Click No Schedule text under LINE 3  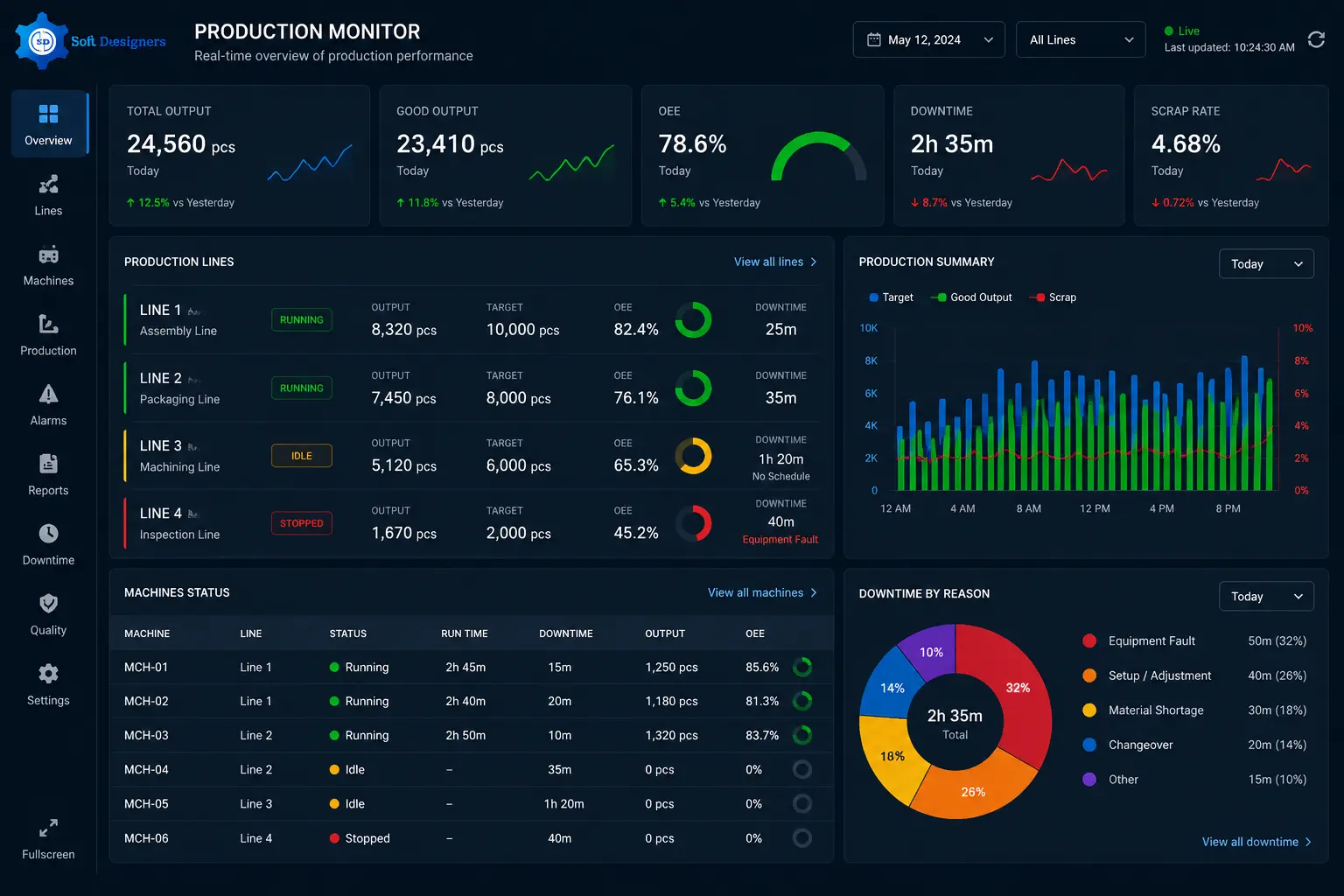click(781, 477)
